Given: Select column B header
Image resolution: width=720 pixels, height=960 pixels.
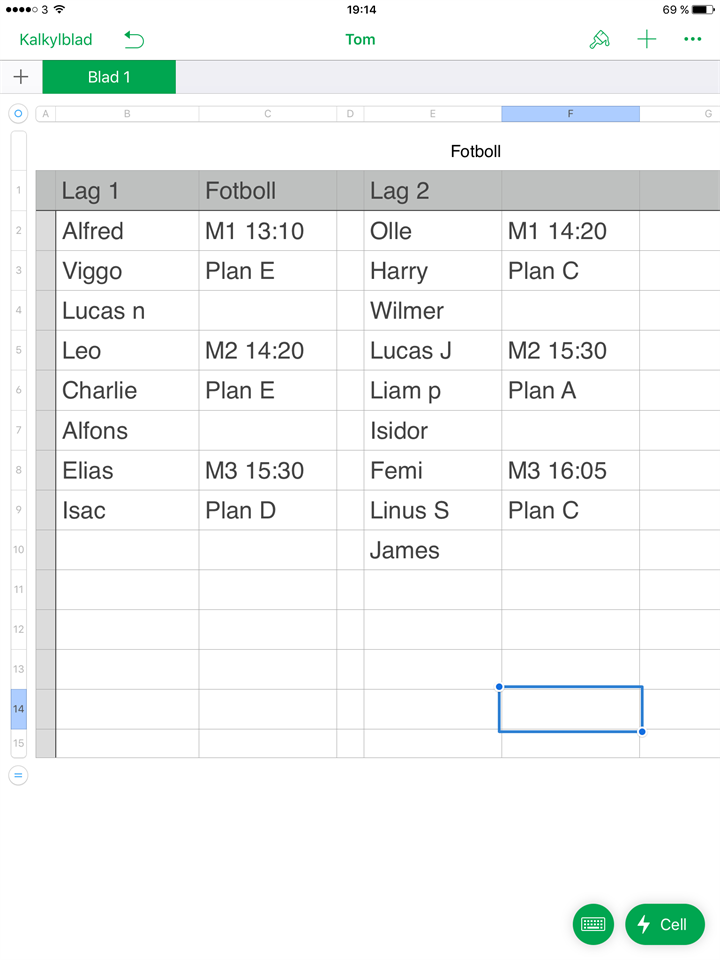Looking at the screenshot, I should pyautogui.click(x=127, y=114).
